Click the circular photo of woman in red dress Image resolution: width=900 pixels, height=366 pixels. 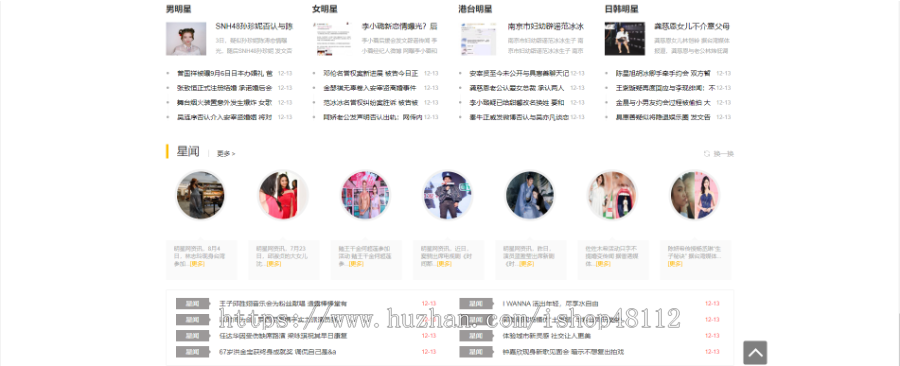[282, 195]
